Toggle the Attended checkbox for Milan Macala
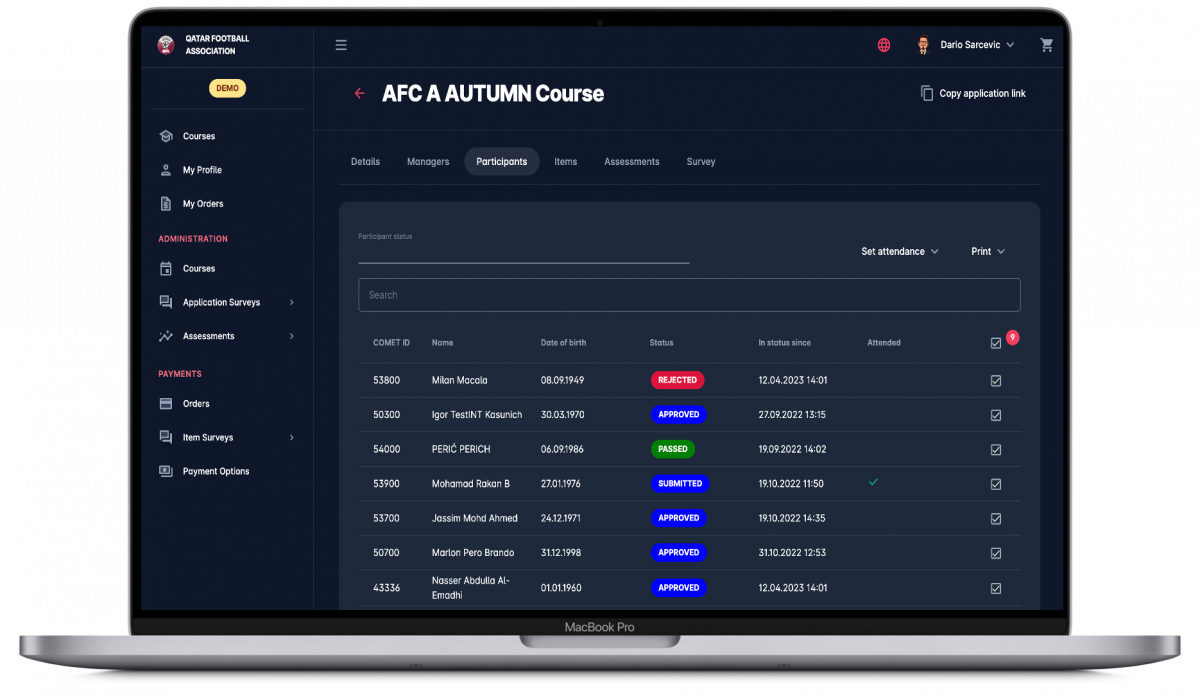 995,380
